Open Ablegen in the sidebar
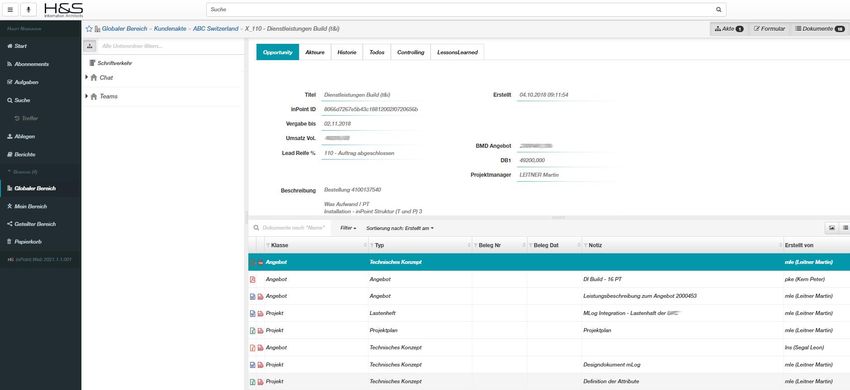This screenshot has width=850, height=390. tap(21, 136)
